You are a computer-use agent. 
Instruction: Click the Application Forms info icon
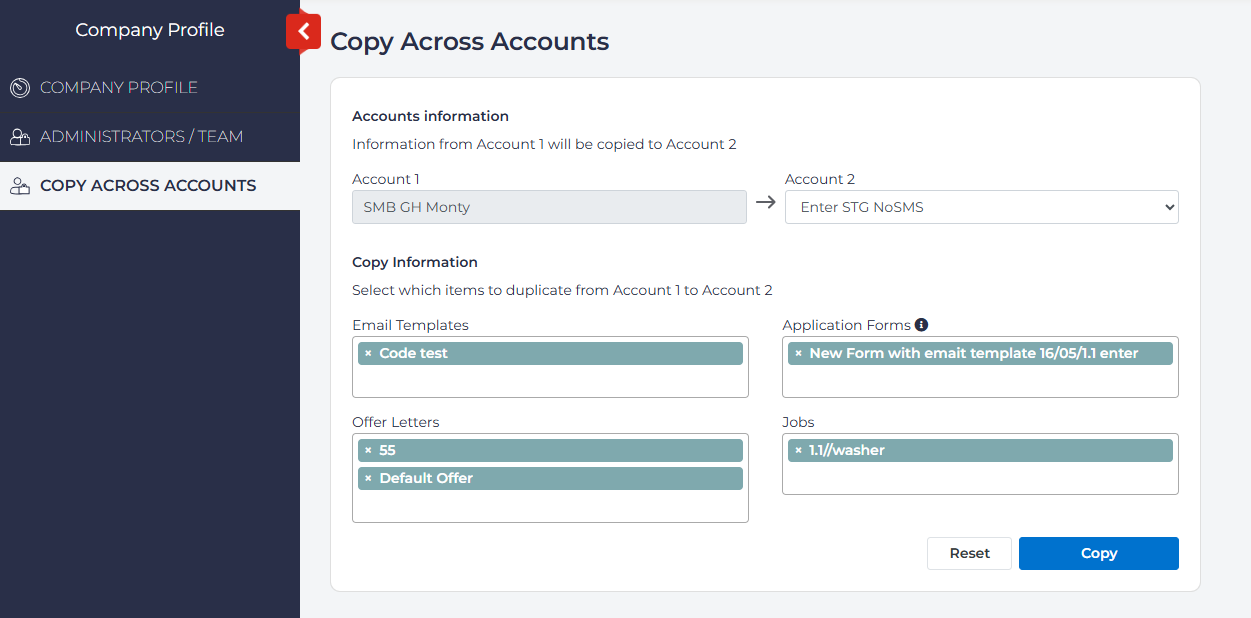(921, 324)
